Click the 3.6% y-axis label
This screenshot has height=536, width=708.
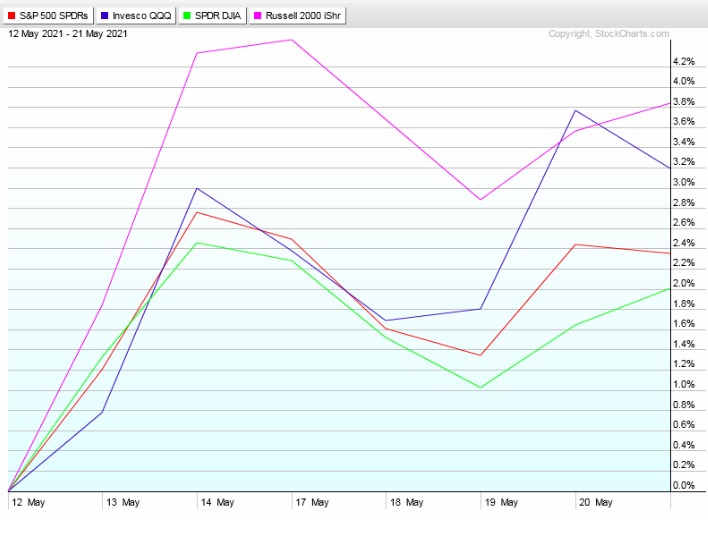coord(684,121)
